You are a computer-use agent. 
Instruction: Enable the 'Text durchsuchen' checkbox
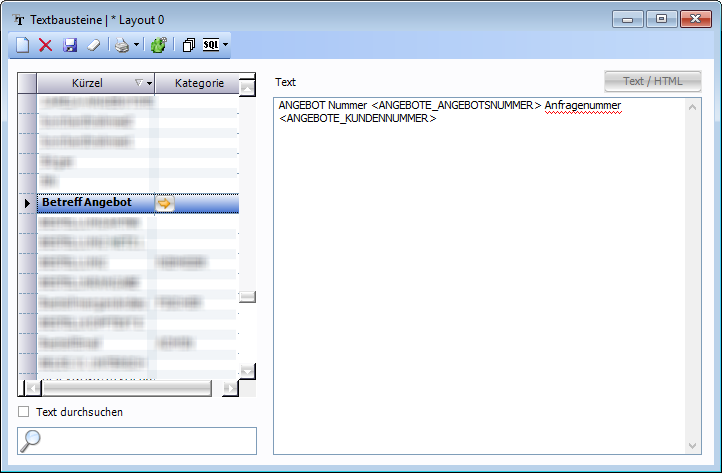24,411
